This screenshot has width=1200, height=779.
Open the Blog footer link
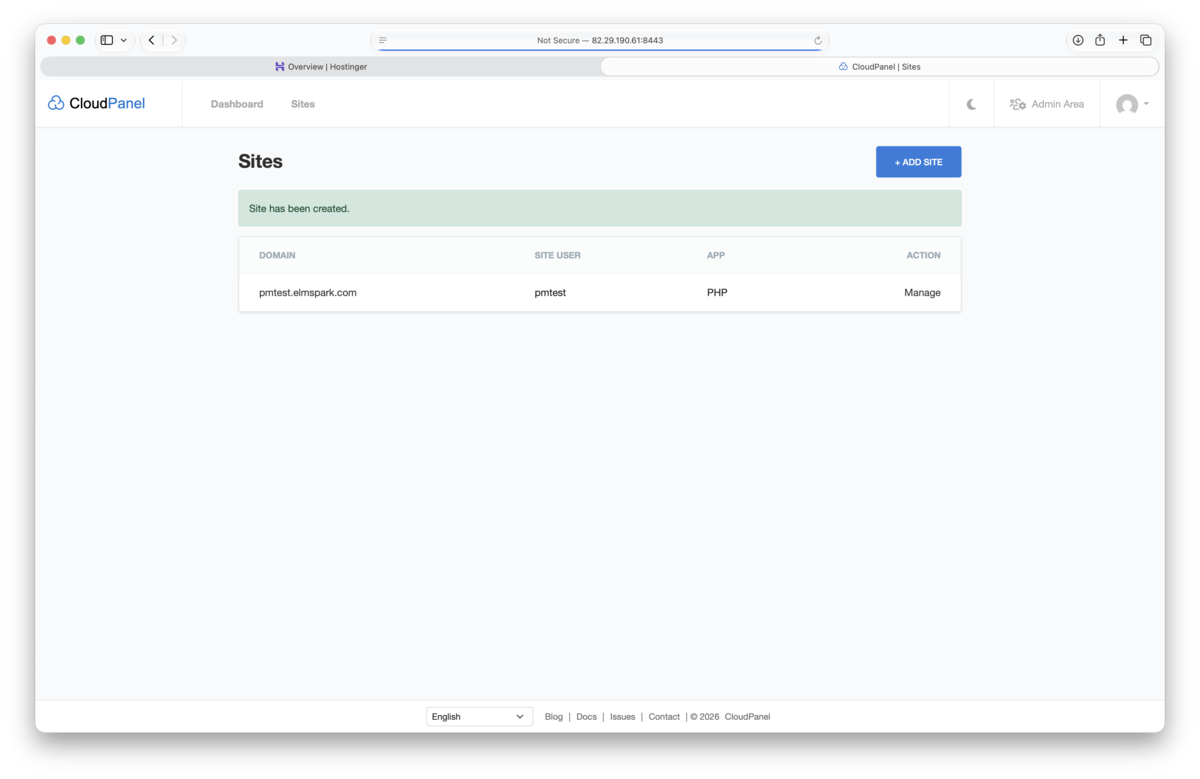pyautogui.click(x=554, y=717)
